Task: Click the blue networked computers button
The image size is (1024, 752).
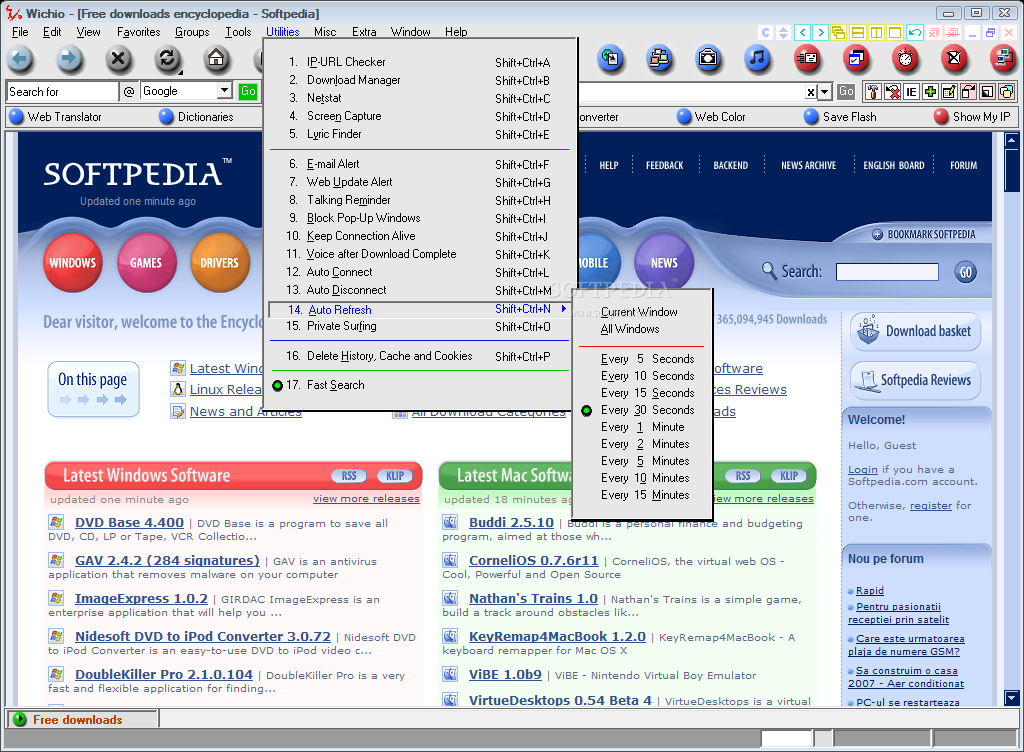Action: 660,59
